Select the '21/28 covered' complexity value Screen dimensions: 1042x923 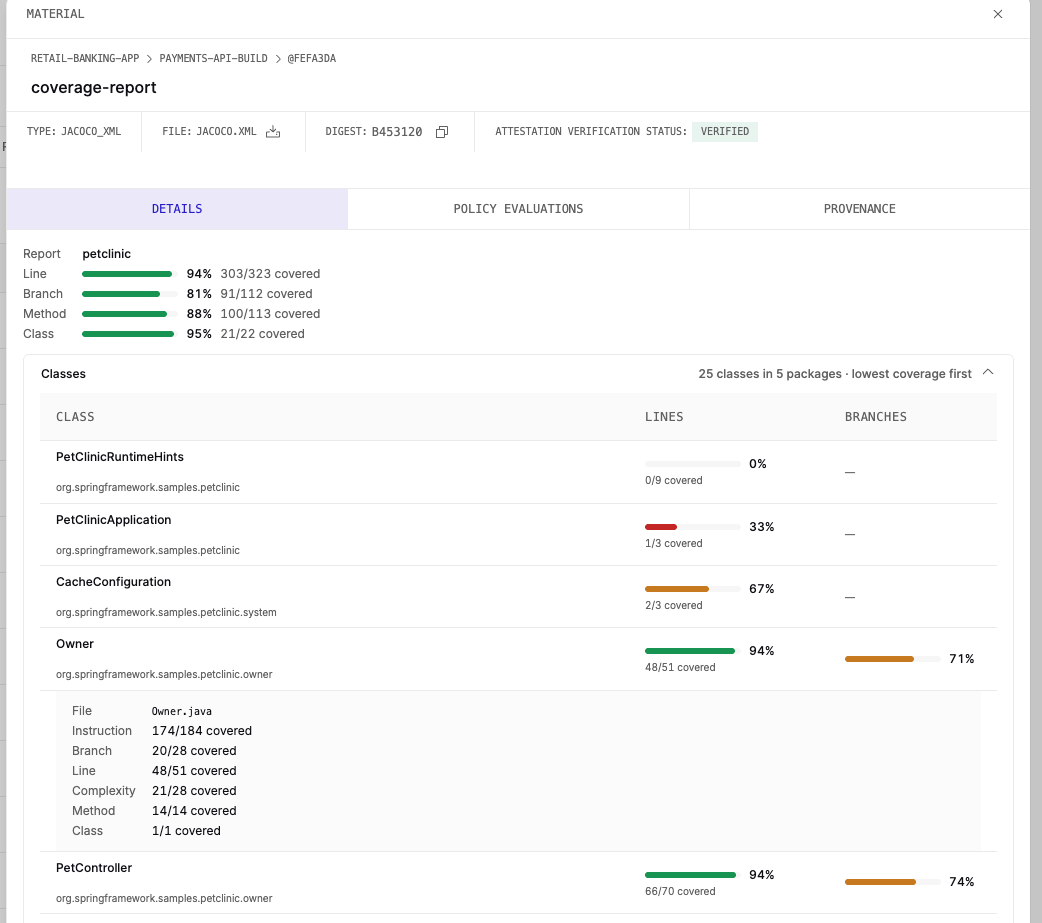tap(194, 791)
